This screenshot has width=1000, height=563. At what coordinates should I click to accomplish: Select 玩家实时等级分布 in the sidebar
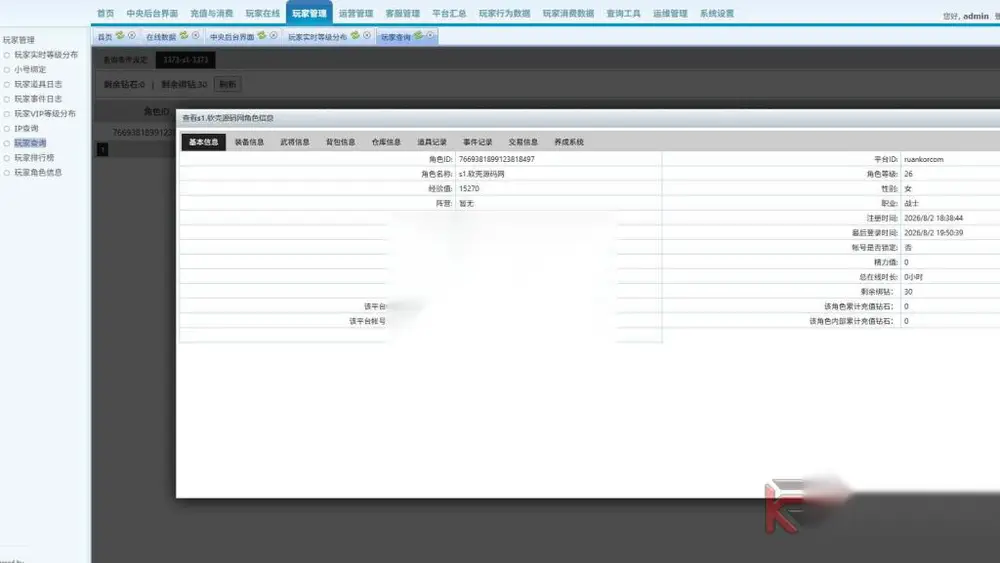click(46, 55)
